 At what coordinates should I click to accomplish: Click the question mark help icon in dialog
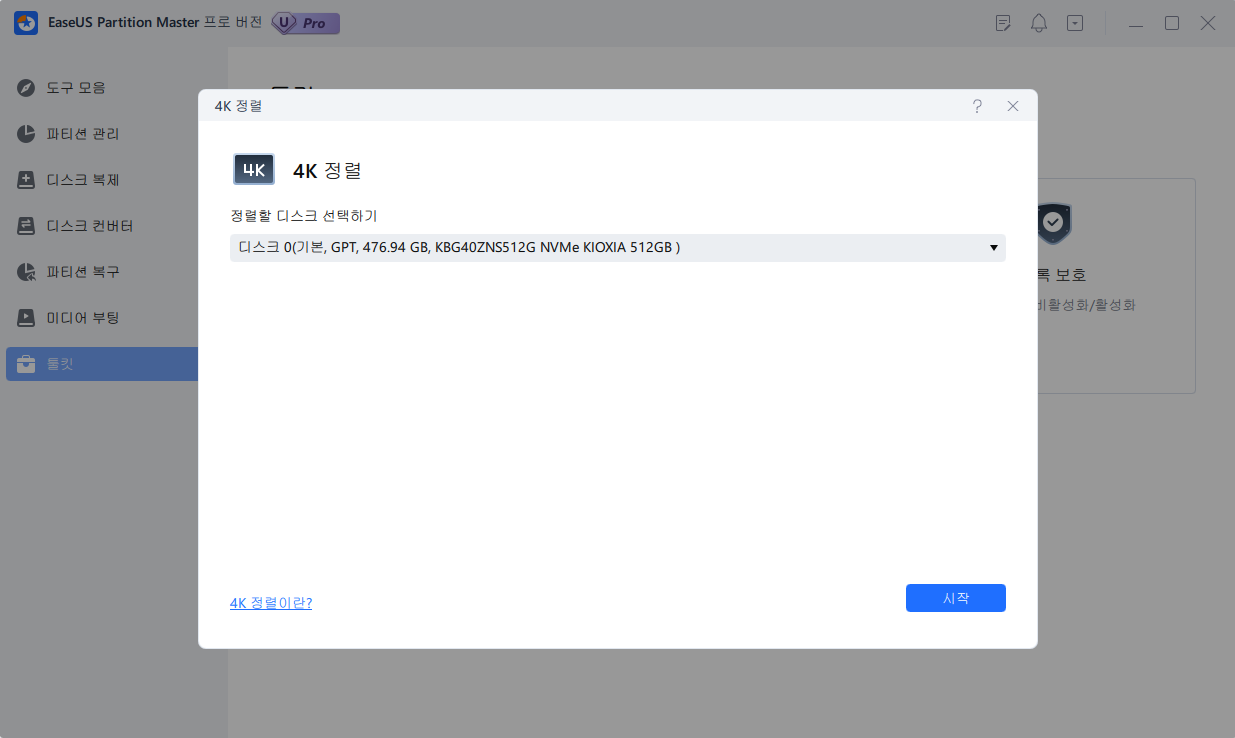click(977, 106)
